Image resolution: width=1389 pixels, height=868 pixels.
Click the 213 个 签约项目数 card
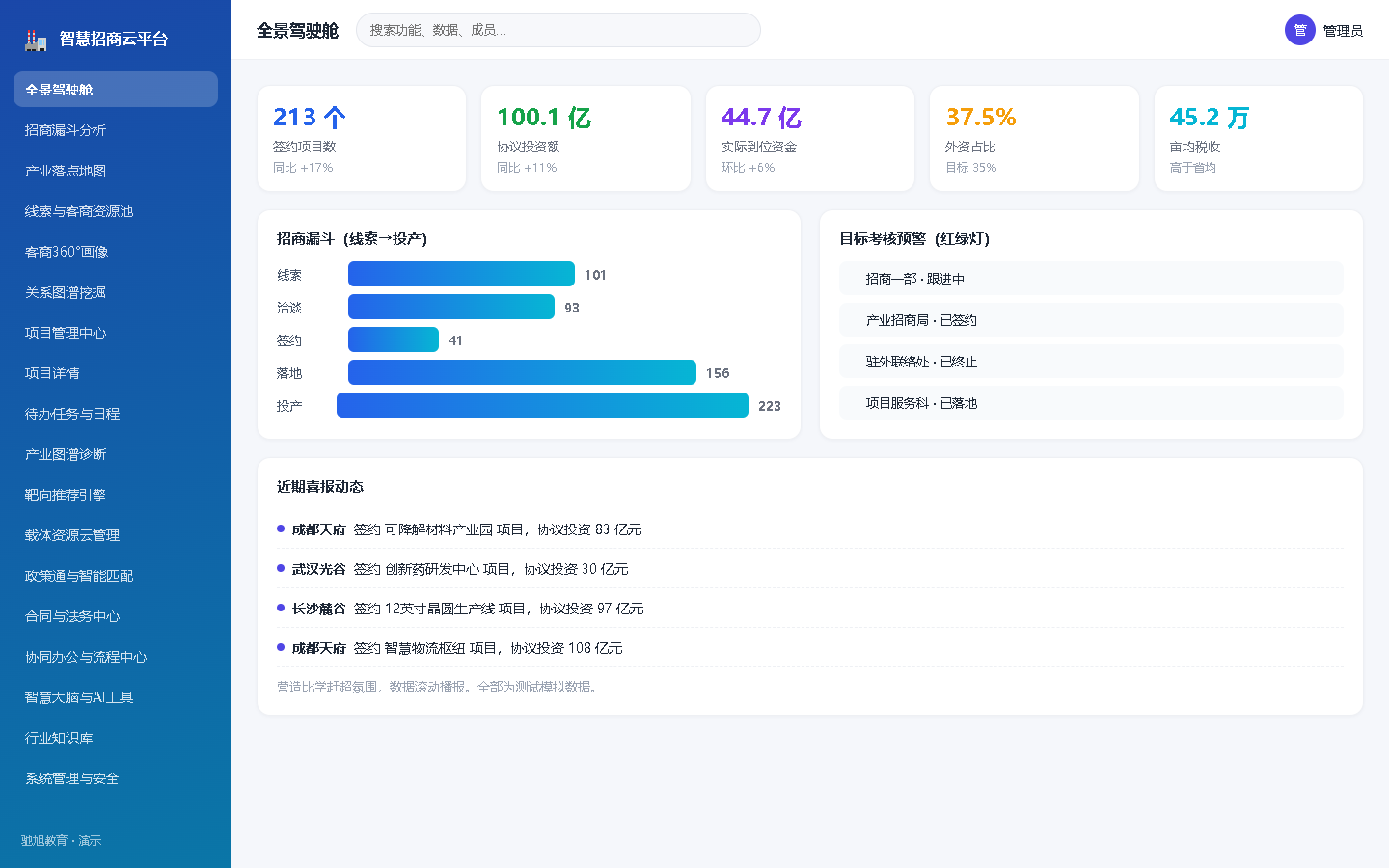click(x=362, y=139)
